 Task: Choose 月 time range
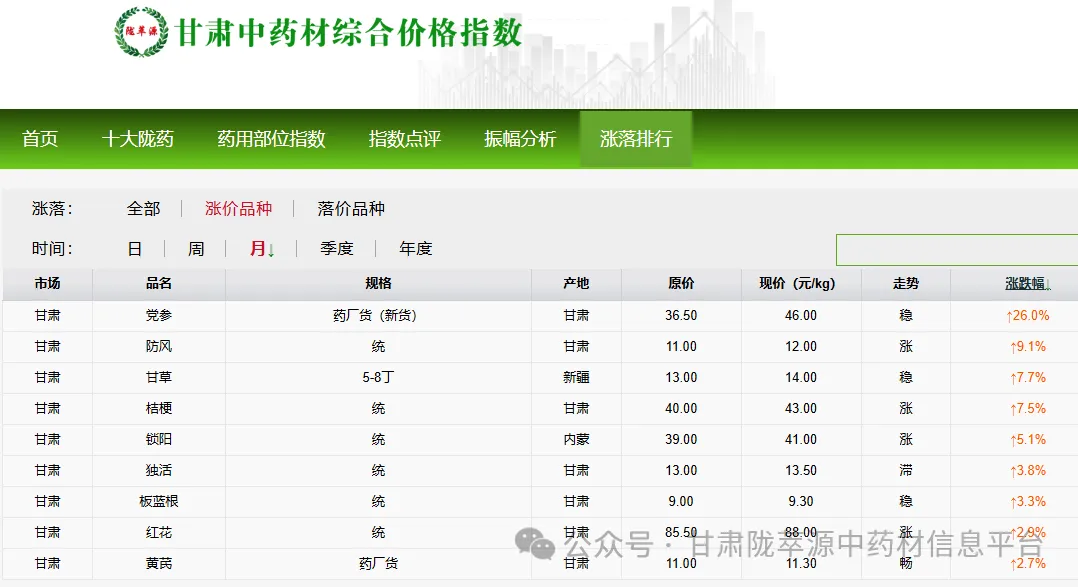click(262, 249)
